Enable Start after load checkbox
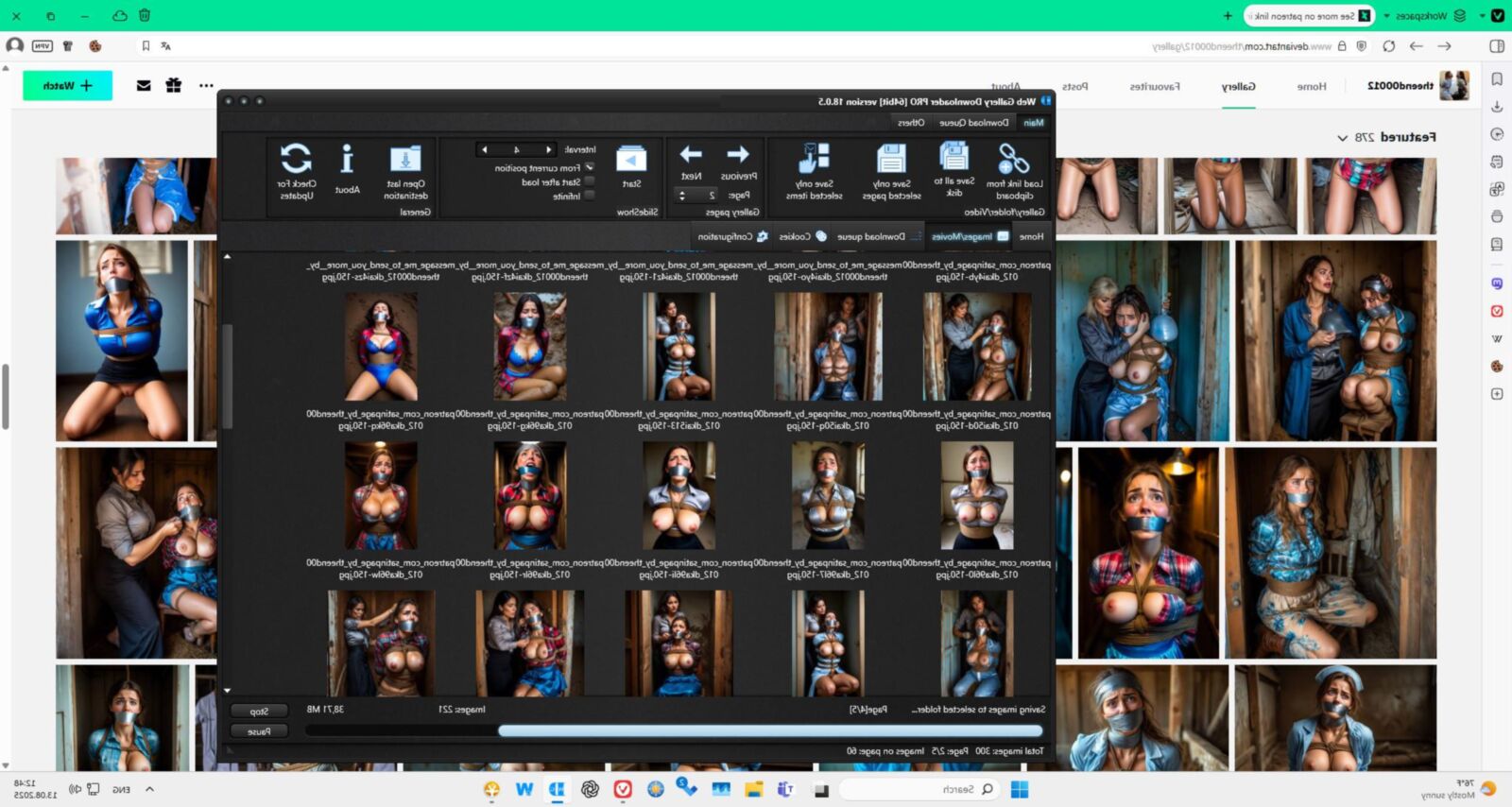1512x807 pixels. pos(590,181)
